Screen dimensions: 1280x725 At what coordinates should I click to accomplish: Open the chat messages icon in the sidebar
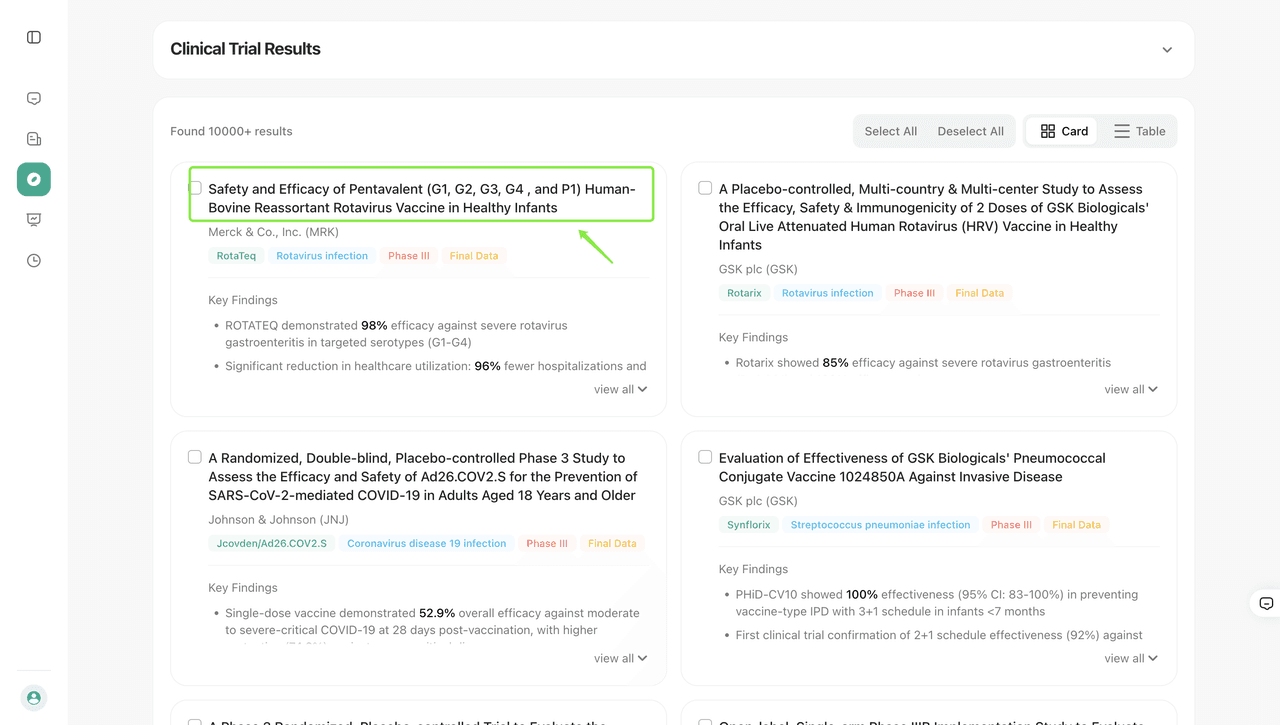click(x=33, y=98)
